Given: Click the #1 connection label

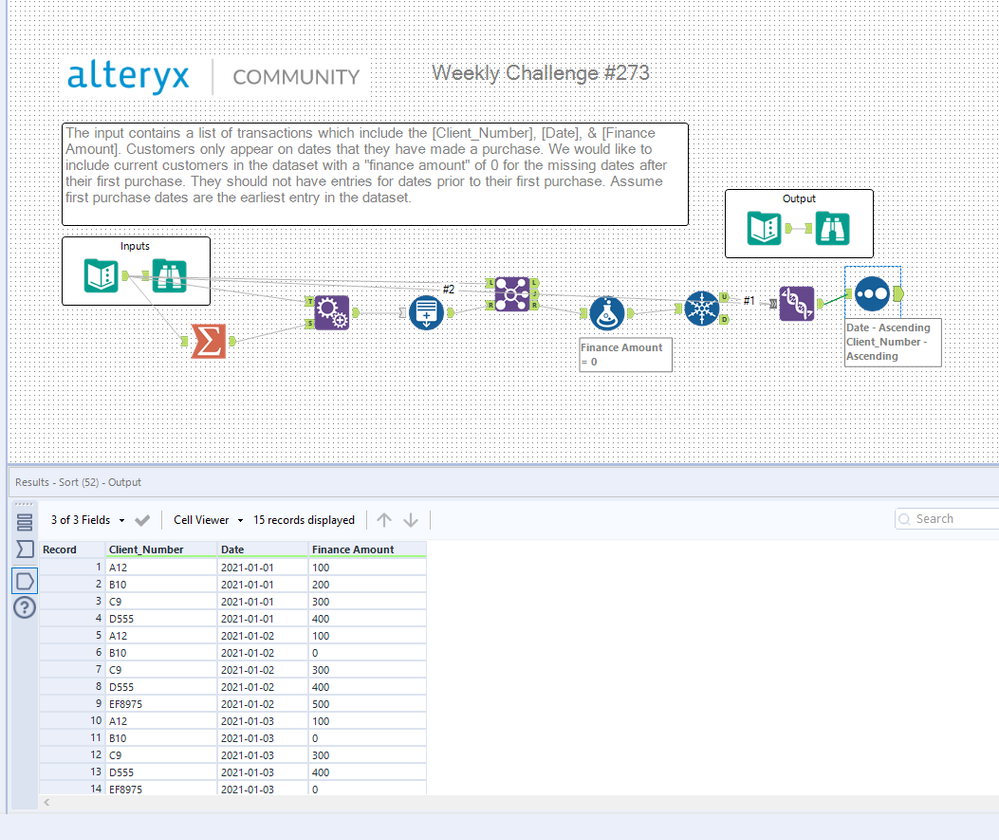Looking at the screenshot, I should coord(749,301).
